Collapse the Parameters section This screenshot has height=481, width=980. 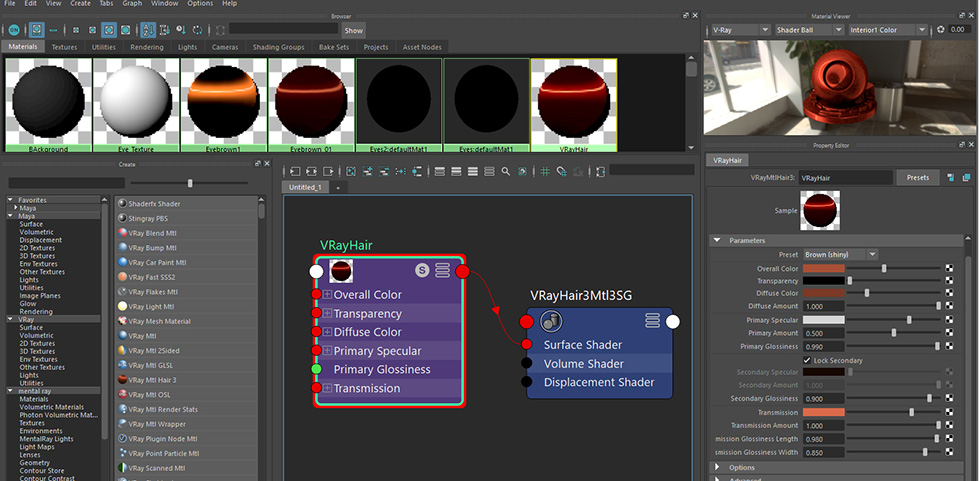point(717,240)
